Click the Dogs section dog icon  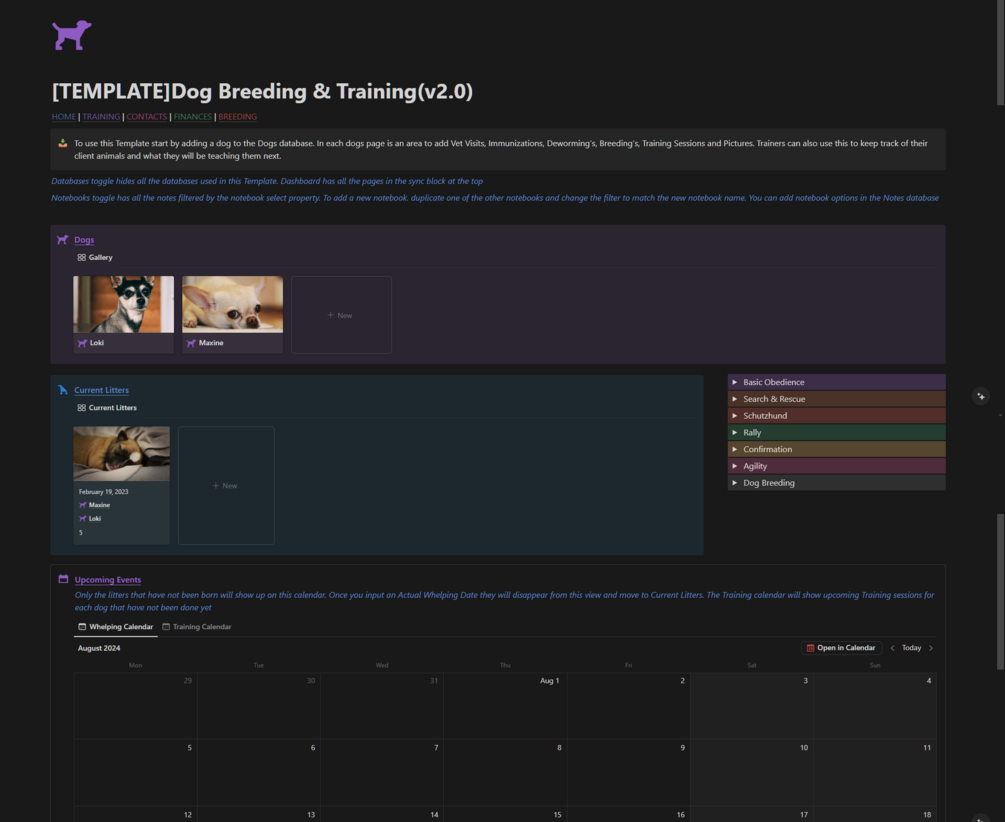coord(62,240)
